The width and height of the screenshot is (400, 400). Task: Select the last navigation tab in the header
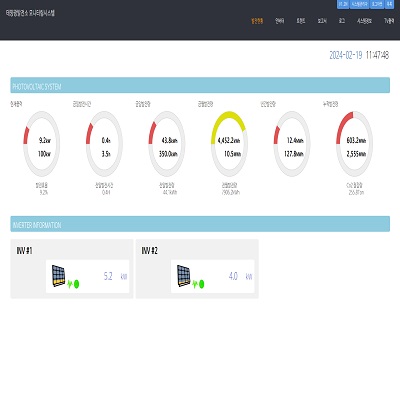pyautogui.click(x=389, y=21)
